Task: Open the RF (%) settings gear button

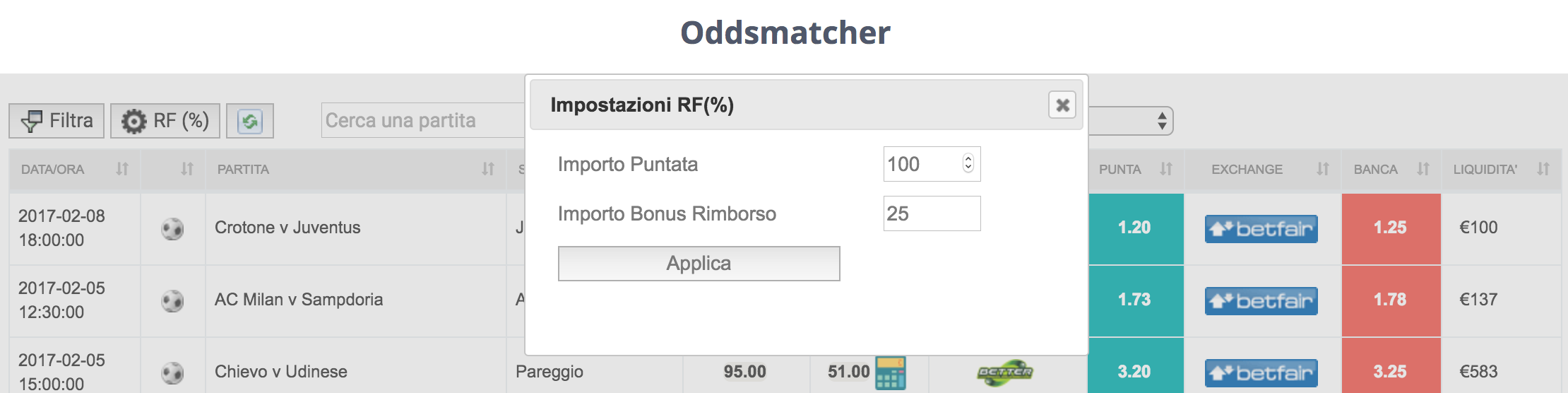Action: tap(165, 121)
